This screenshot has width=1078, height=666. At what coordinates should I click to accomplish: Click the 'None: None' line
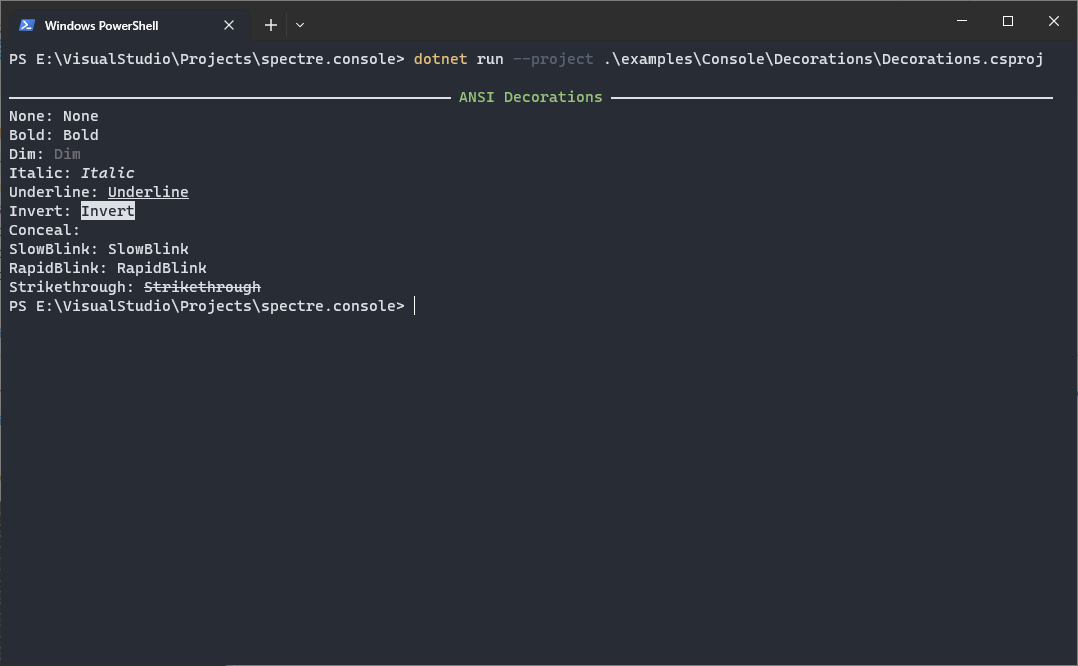54,116
